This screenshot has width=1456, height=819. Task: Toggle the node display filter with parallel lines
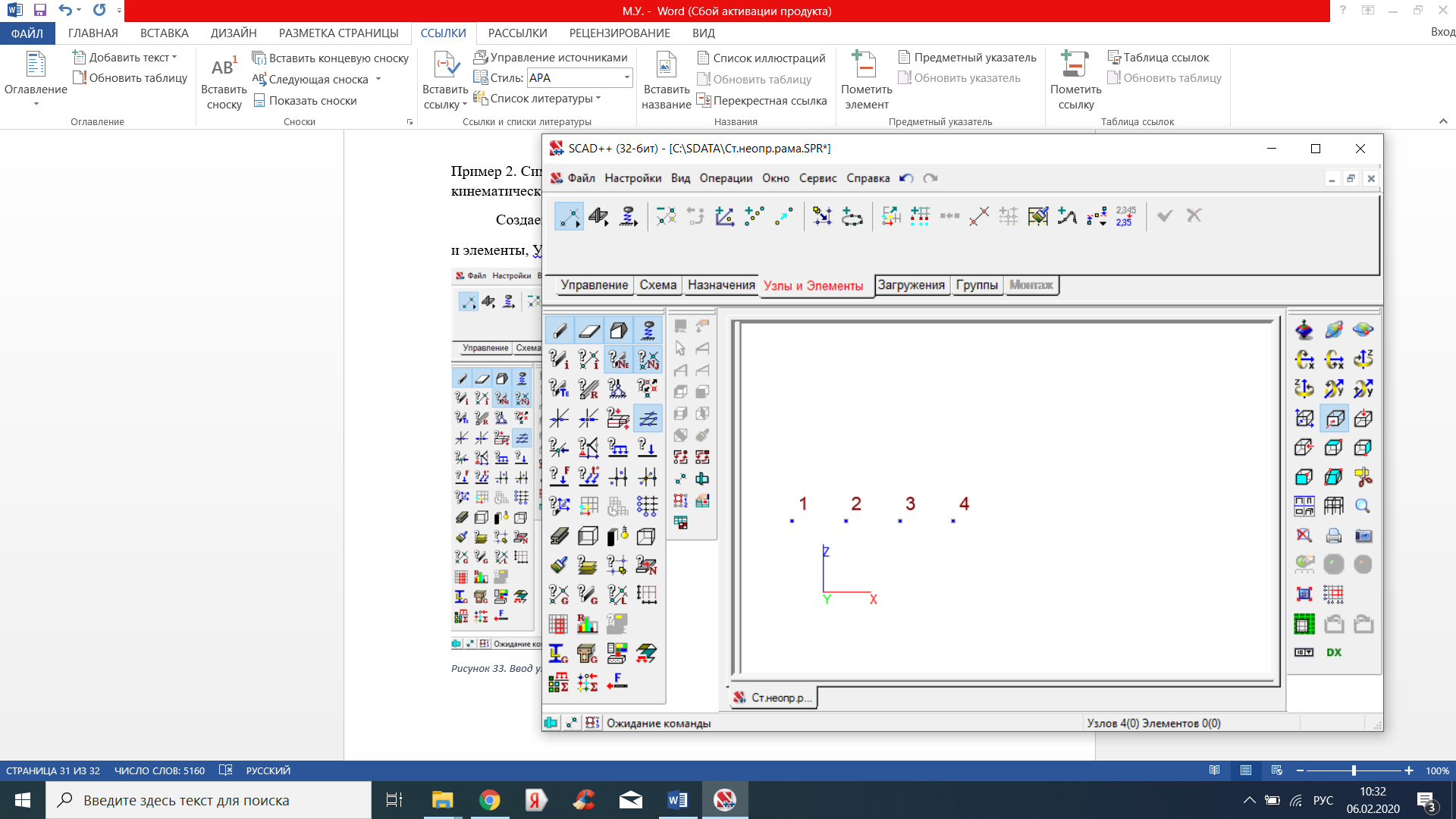pyautogui.click(x=648, y=418)
